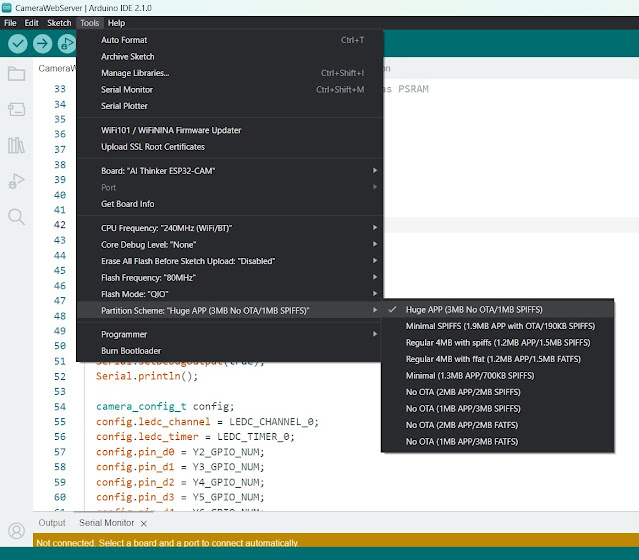Click code config.pin_d0 = Y2_GPIO_NUM;

pyautogui.click(x=180, y=452)
